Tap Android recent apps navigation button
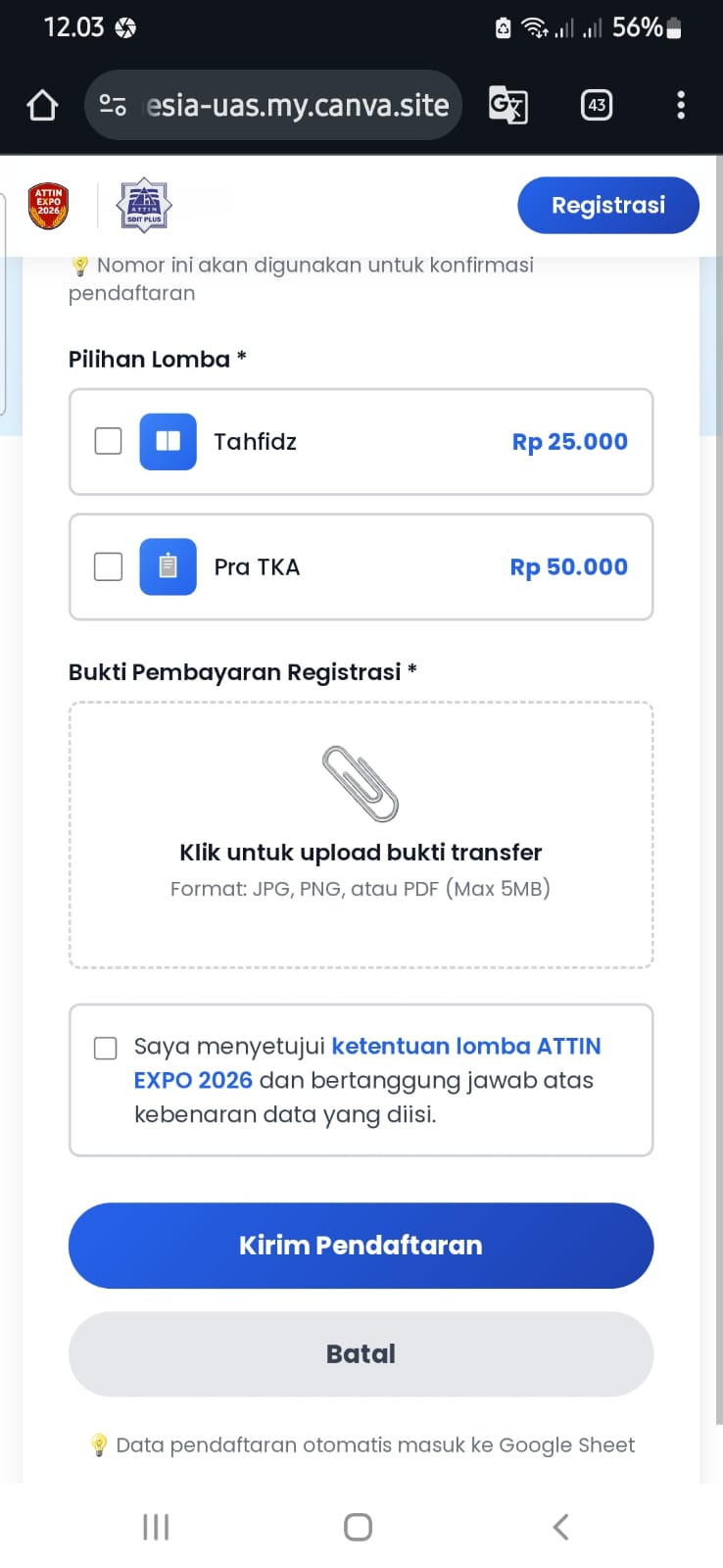The image size is (723, 1568). pos(156,1527)
